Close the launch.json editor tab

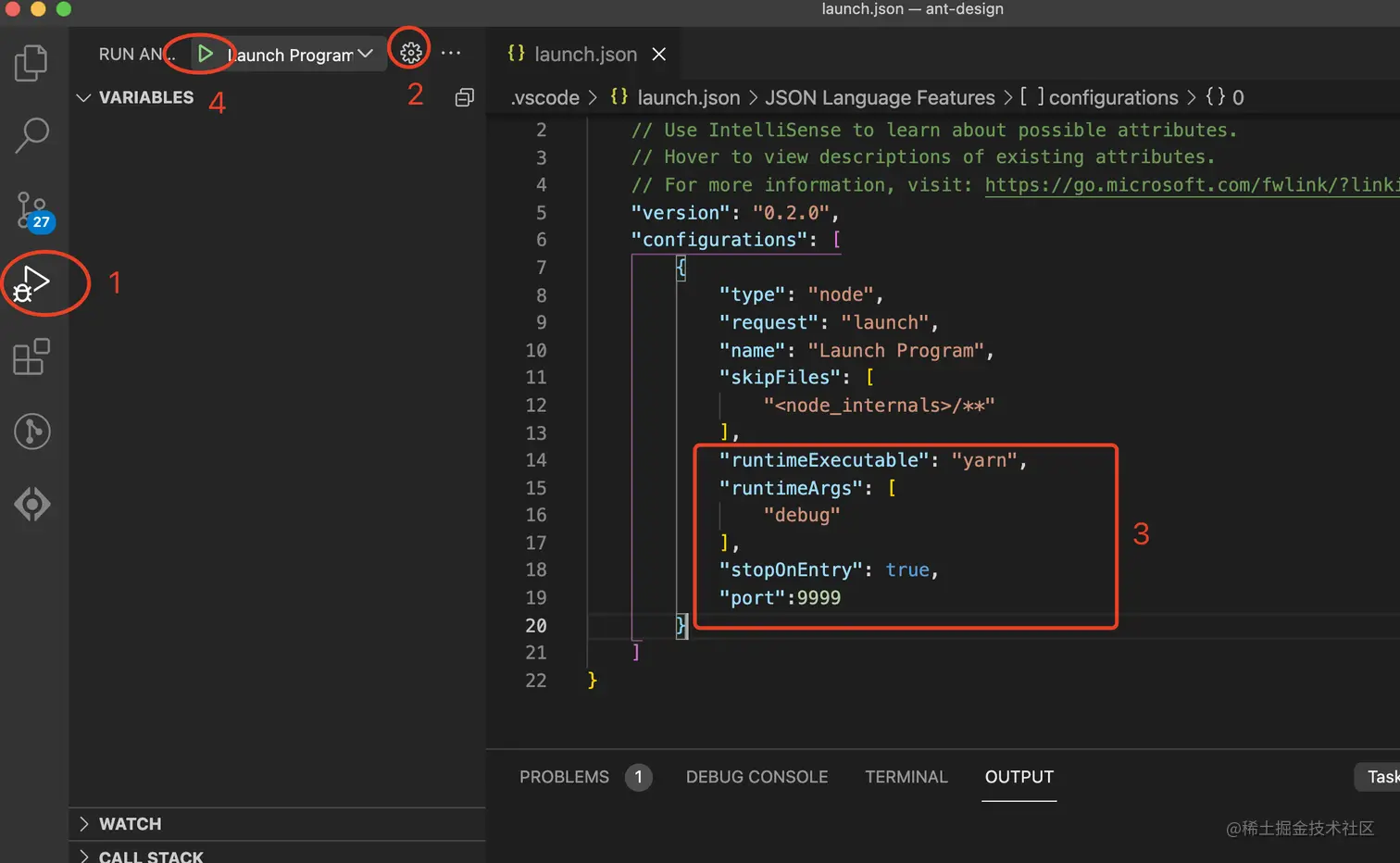click(659, 55)
